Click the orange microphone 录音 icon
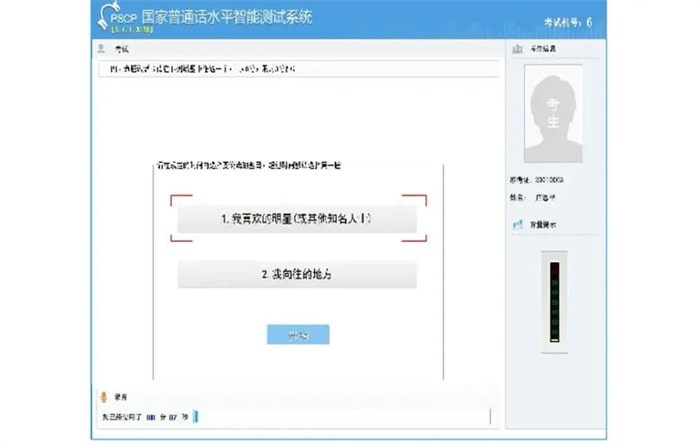Screen dimensions: 700x444 coord(104,397)
